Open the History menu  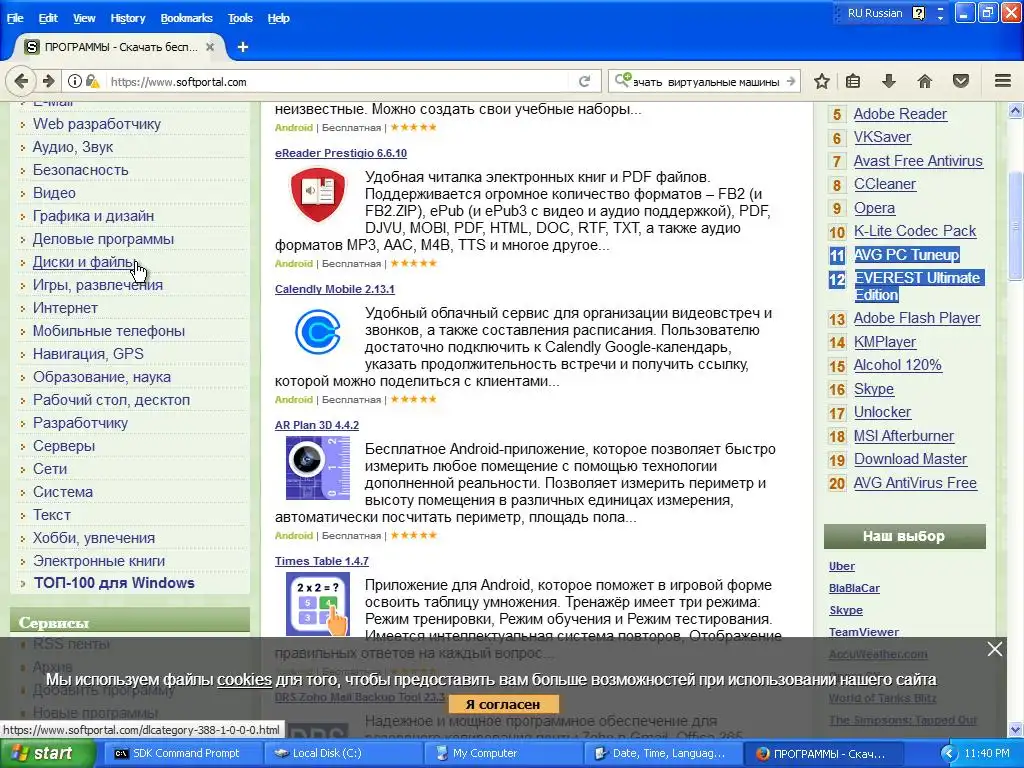point(127,18)
